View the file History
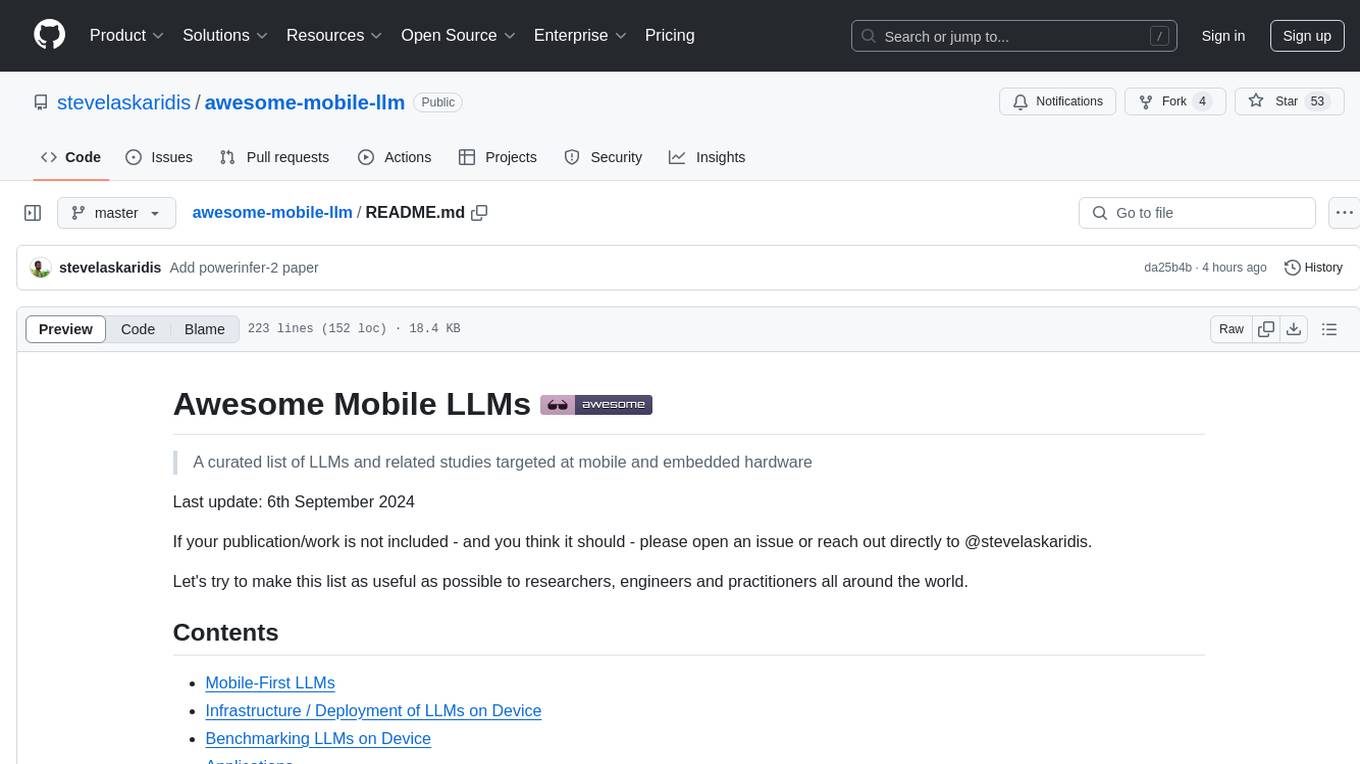The image size is (1360, 764). click(x=1313, y=268)
